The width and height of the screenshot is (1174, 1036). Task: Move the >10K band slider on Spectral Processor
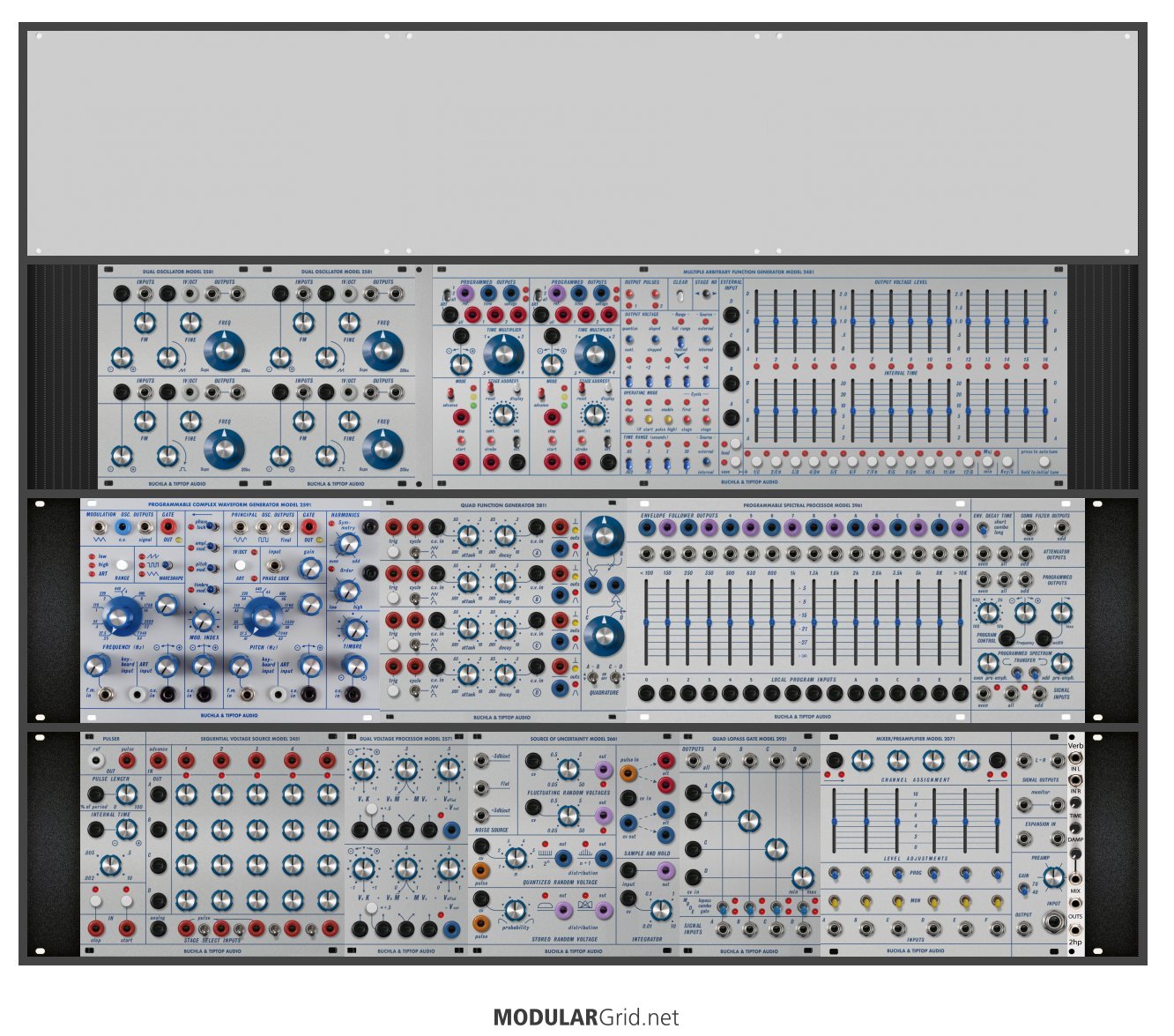(960, 622)
